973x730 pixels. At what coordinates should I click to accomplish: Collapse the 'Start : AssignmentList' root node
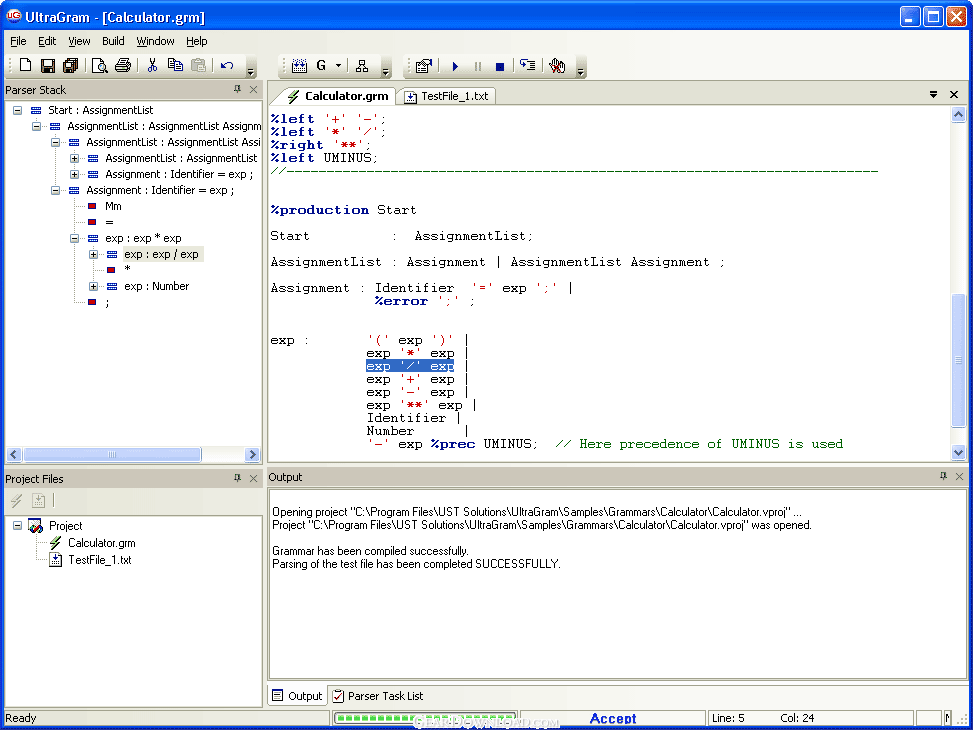click(17, 110)
